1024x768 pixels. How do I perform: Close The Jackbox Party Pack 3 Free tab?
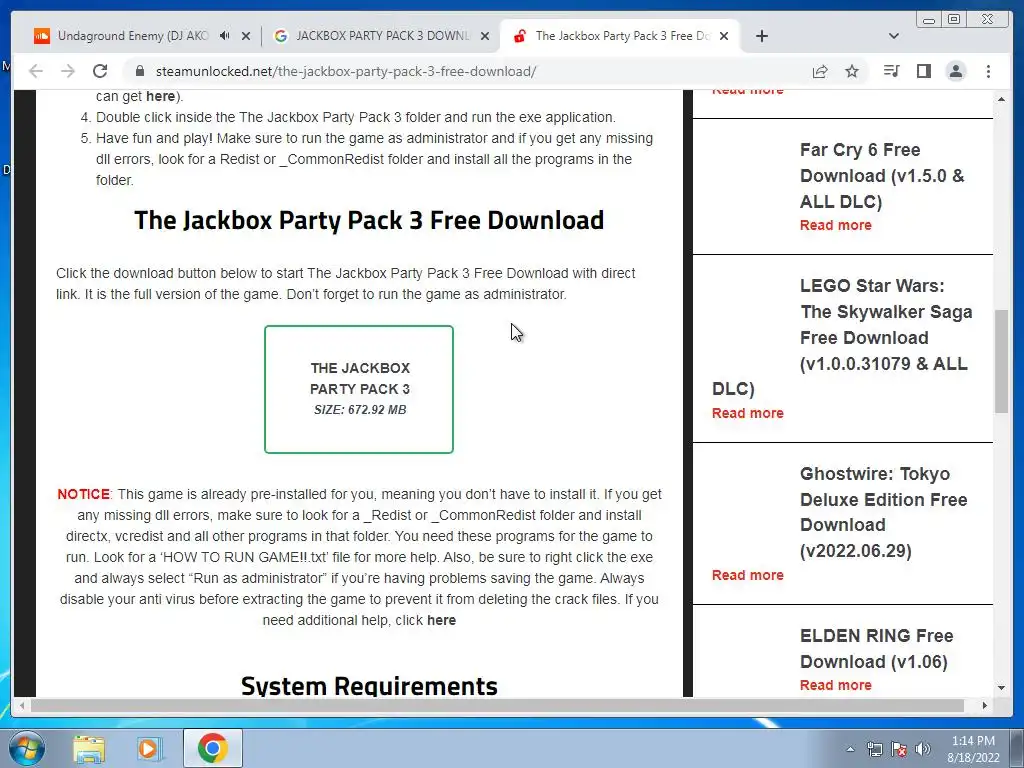tap(724, 36)
